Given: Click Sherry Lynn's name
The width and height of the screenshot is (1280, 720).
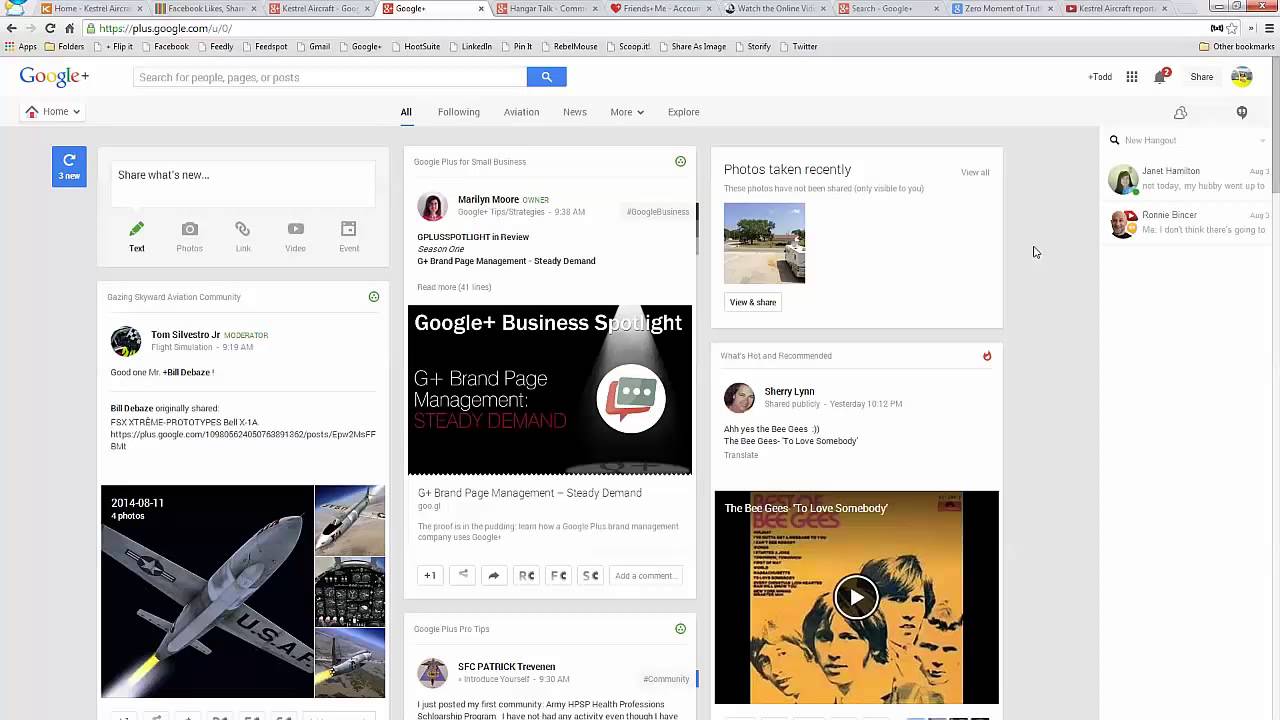Looking at the screenshot, I should [789, 391].
